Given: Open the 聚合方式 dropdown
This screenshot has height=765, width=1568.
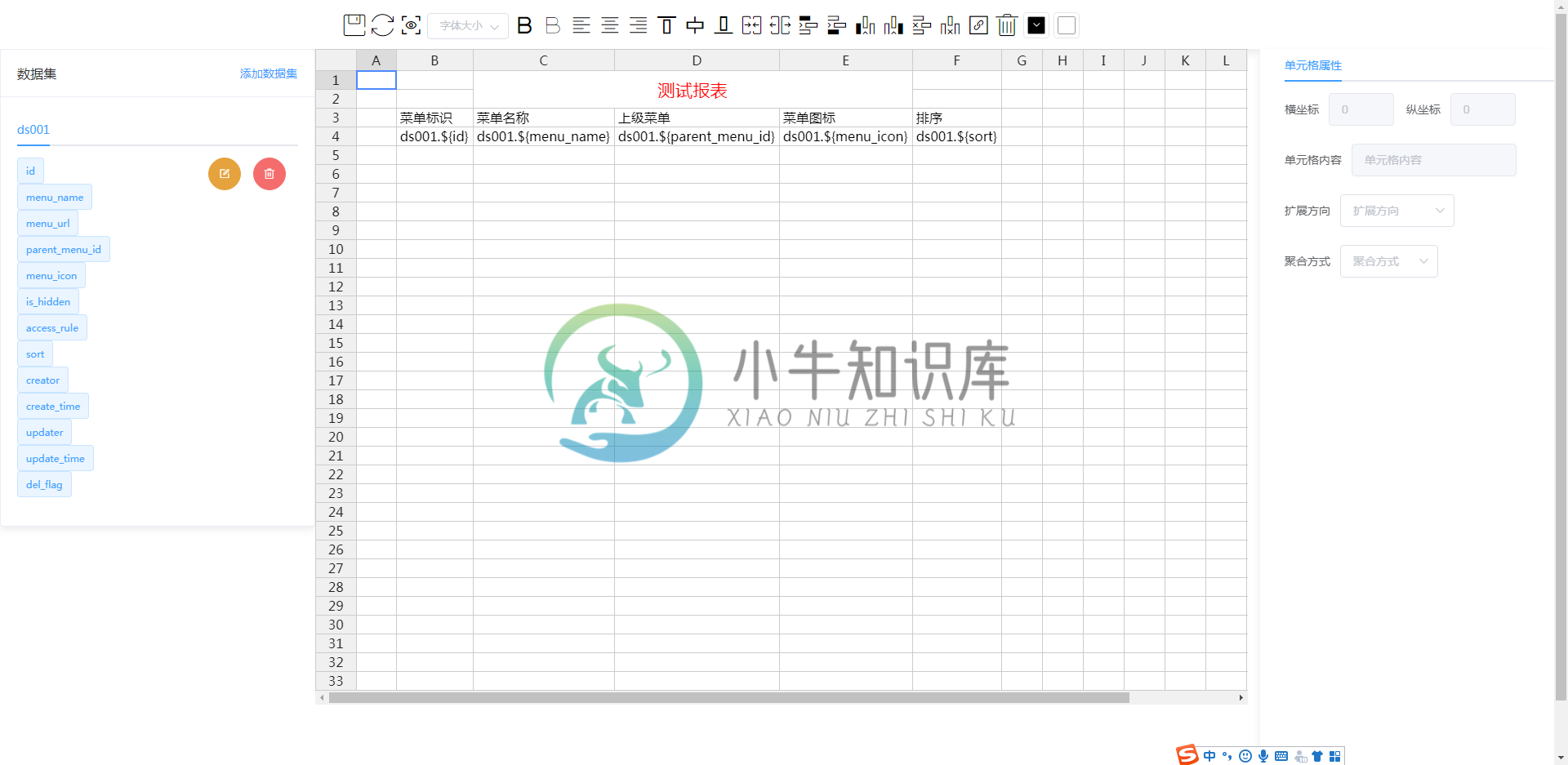Looking at the screenshot, I should pyautogui.click(x=1389, y=261).
